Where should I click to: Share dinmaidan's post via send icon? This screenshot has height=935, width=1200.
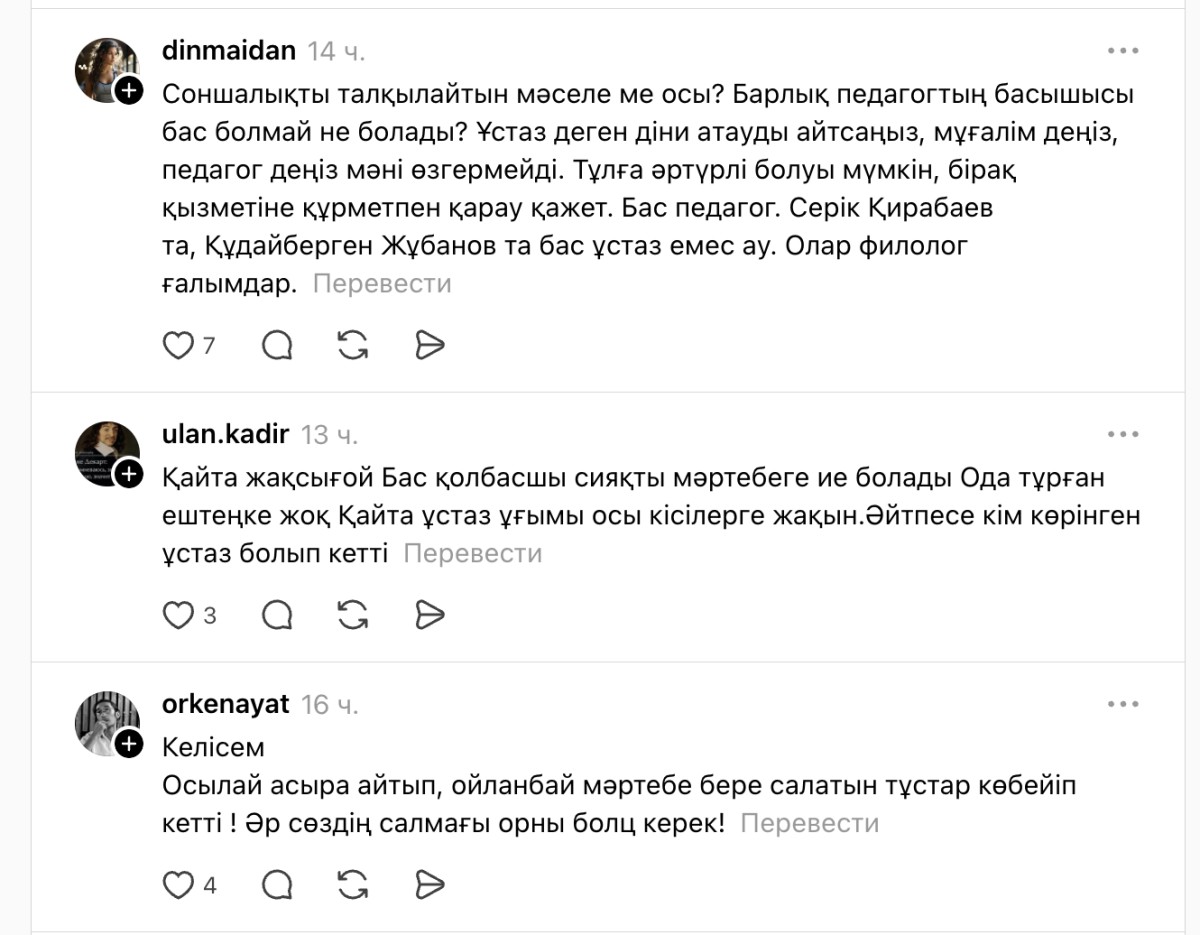tap(429, 346)
